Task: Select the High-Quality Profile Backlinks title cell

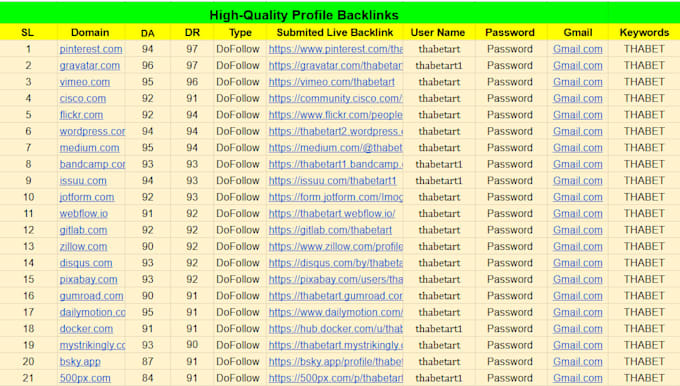Action: [304, 15]
